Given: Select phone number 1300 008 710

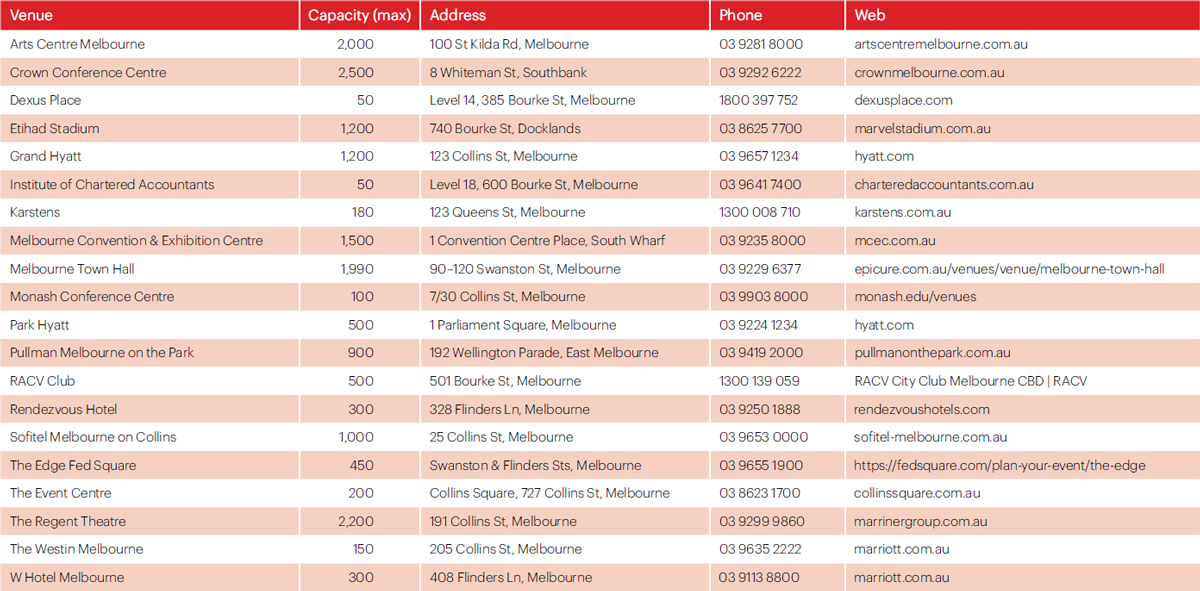Looking at the screenshot, I should click(x=760, y=212).
